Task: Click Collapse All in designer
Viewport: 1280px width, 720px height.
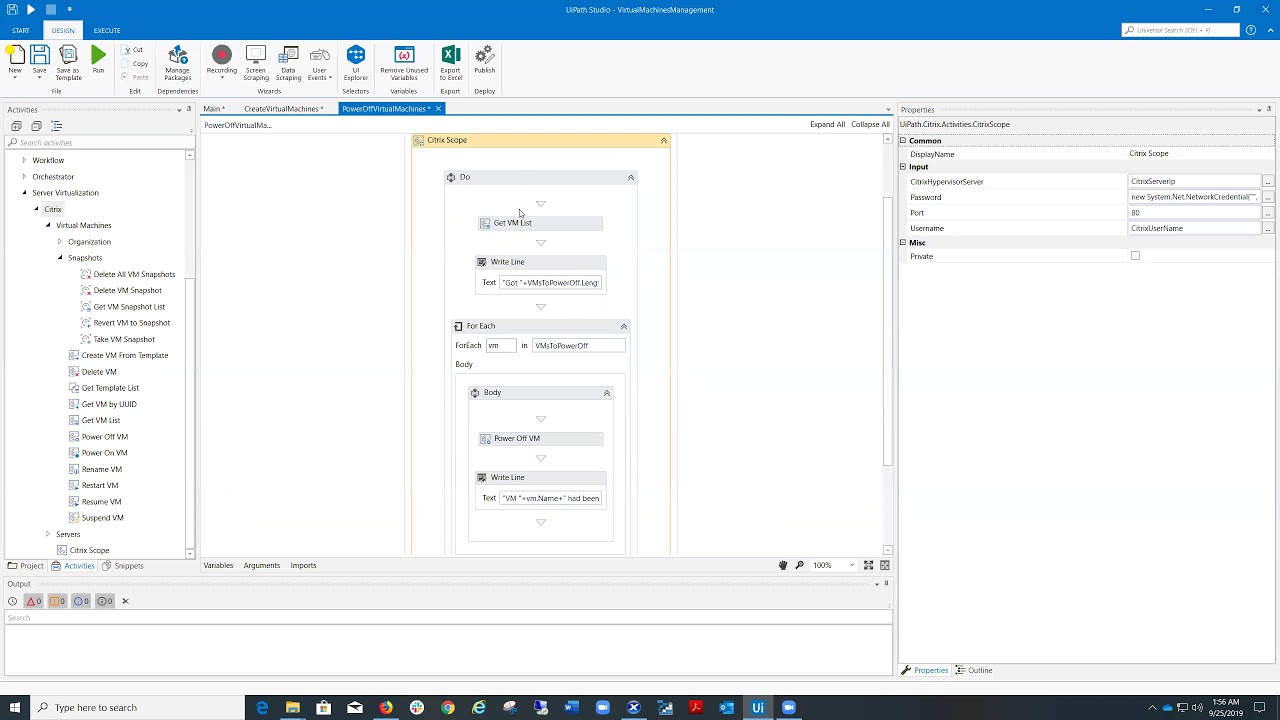Action: point(870,125)
